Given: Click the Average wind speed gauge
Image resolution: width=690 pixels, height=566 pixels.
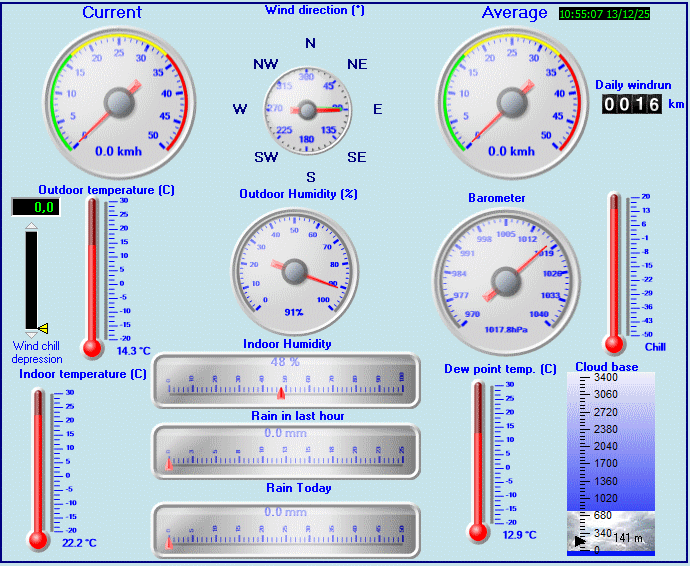Looking at the screenshot, I should [x=511, y=102].
